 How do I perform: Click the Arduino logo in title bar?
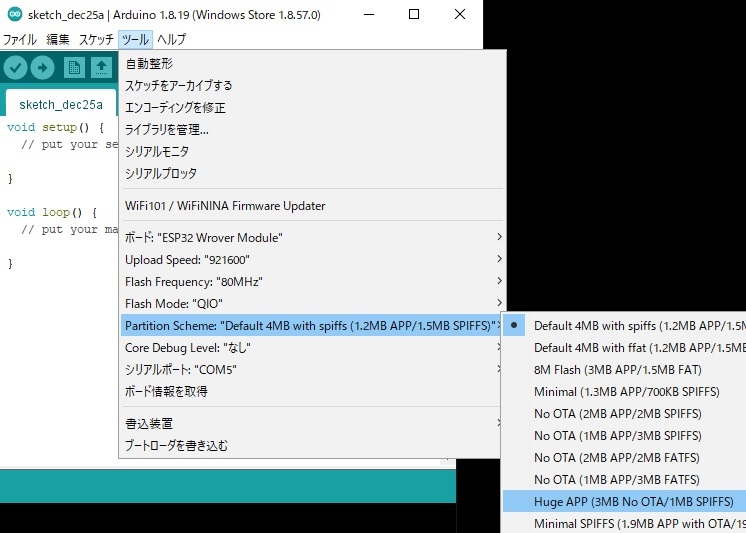pos(15,14)
